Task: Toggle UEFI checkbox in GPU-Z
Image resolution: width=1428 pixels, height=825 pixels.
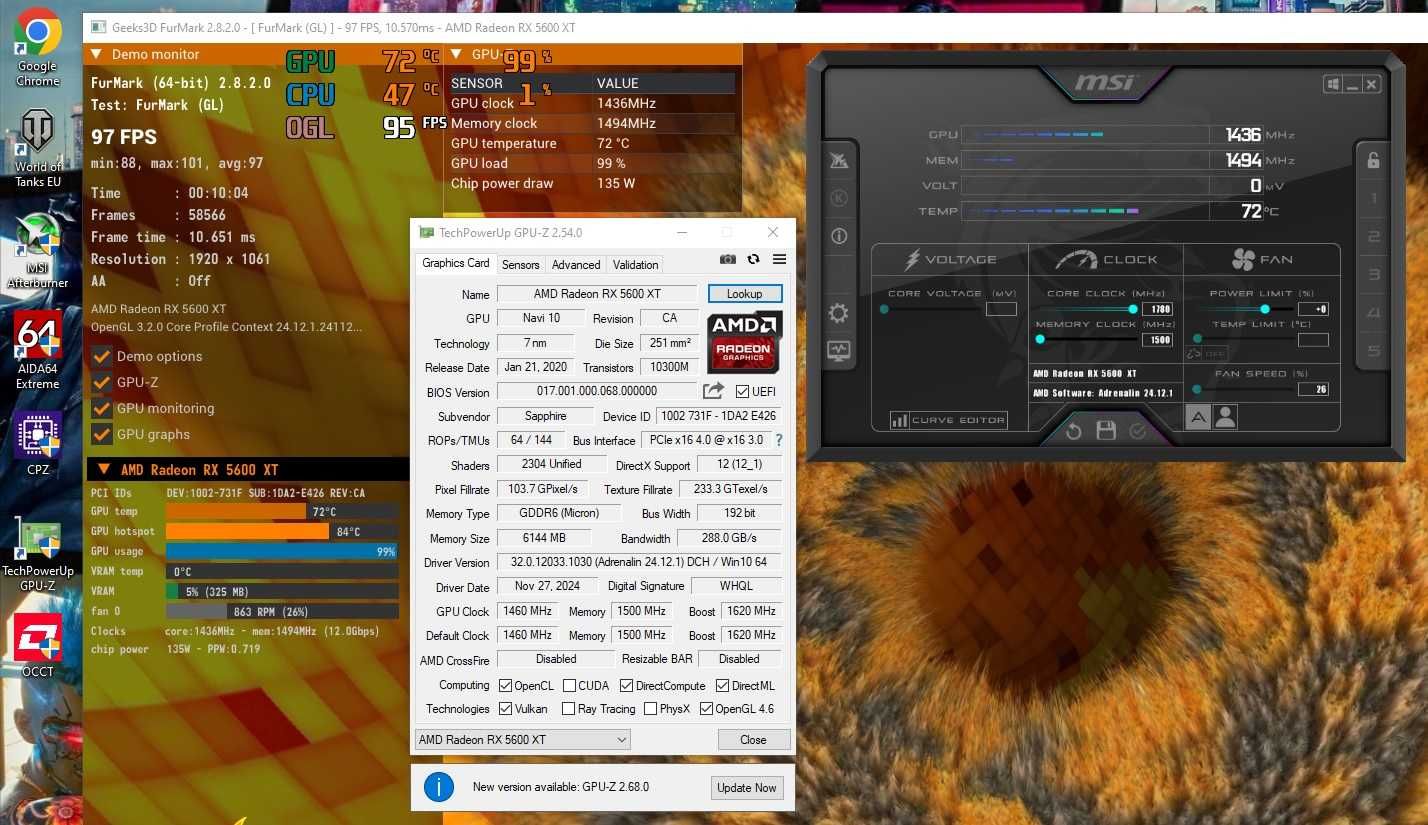Action: pos(742,391)
